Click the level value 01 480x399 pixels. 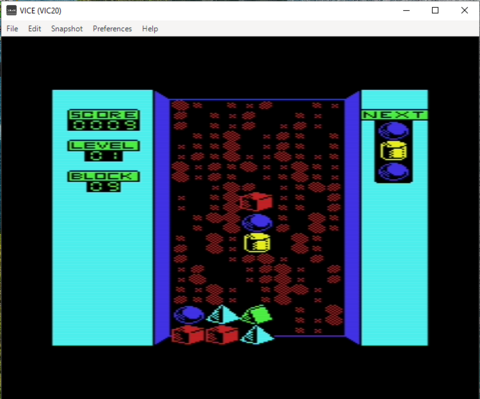point(104,156)
